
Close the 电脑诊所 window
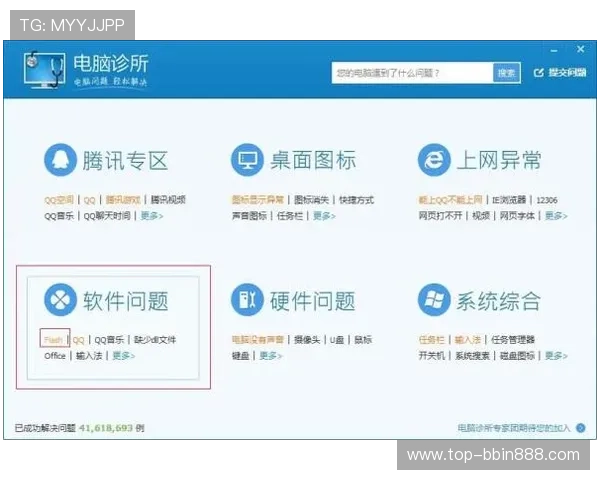pos(580,49)
